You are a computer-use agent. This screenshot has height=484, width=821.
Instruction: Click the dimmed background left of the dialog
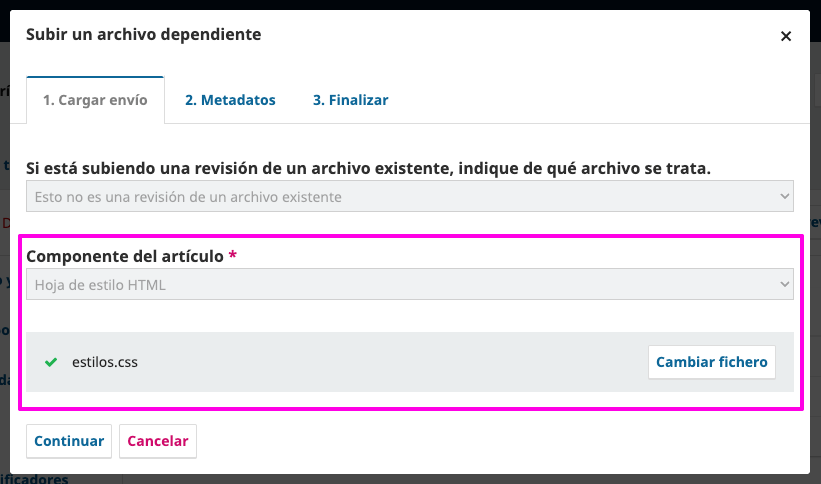point(4,300)
